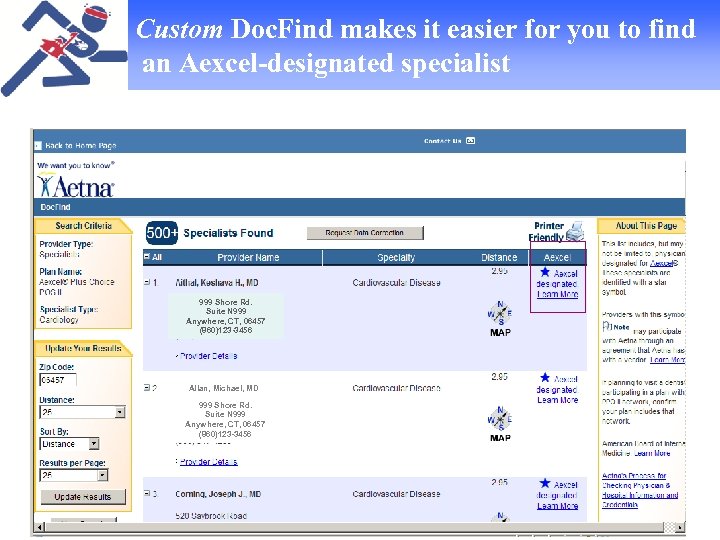Click the horizontal scrollbar left arrow

click(40, 527)
